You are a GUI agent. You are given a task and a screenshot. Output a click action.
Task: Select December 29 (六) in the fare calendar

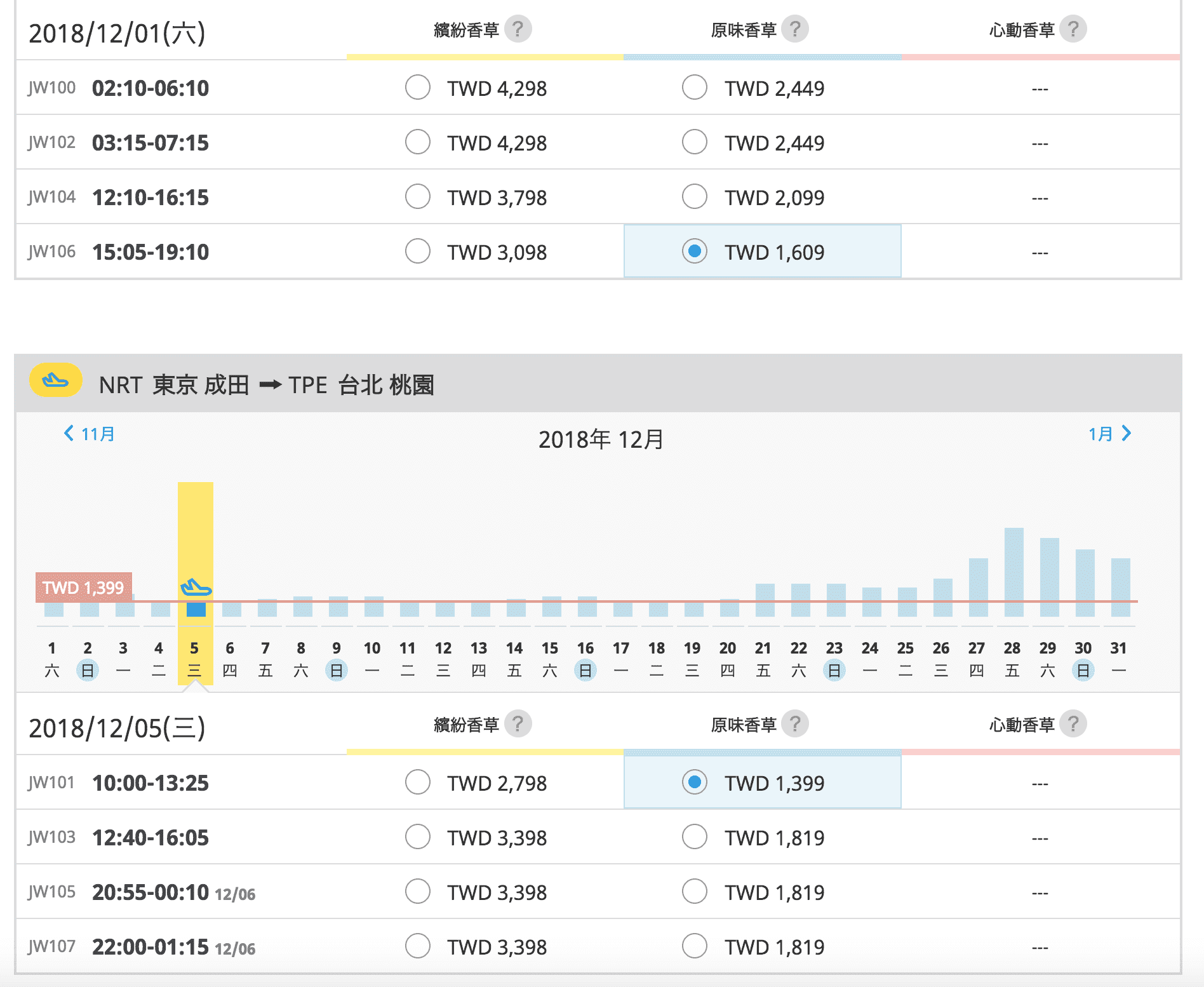pos(1048,659)
